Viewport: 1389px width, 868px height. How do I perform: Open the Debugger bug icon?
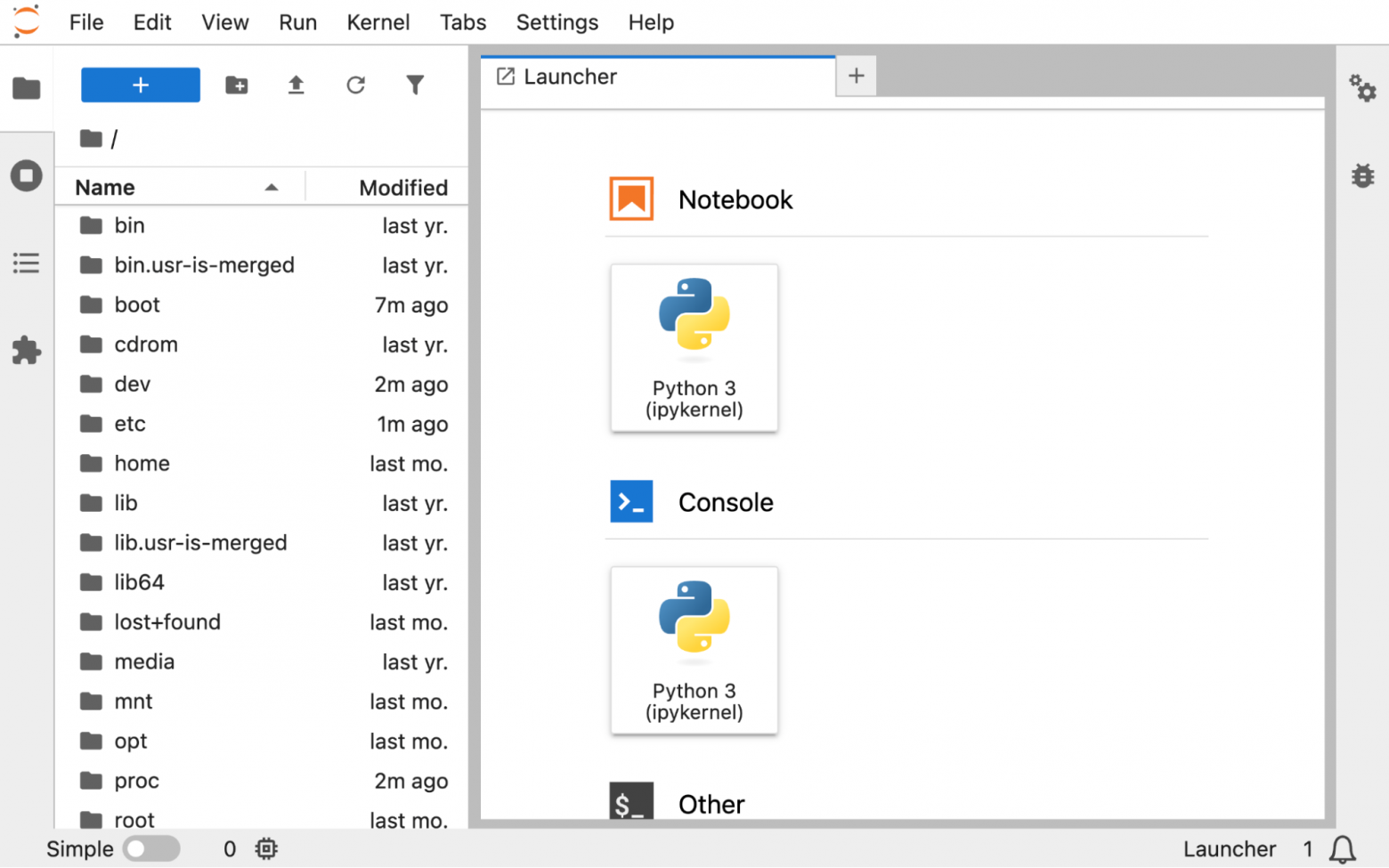pos(1362,175)
